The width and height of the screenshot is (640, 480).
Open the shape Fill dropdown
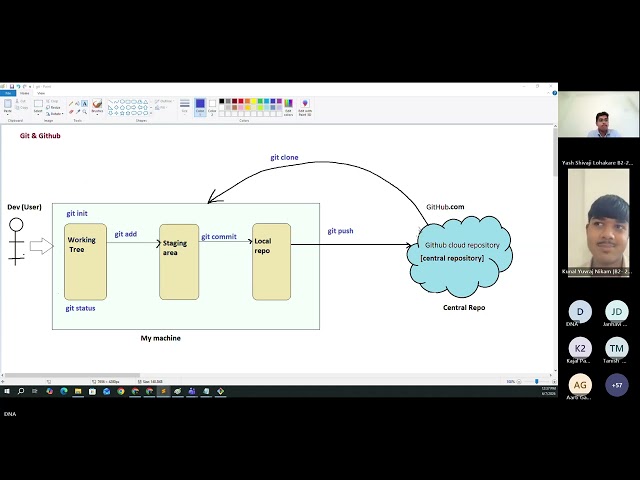[162, 108]
